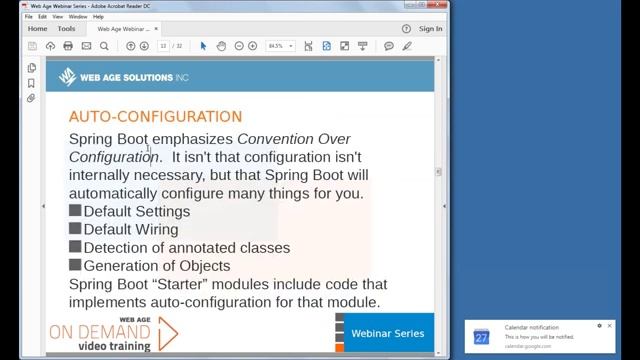
Task: Click Generation of Objects bullet text
Action: click(x=157, y=266)
